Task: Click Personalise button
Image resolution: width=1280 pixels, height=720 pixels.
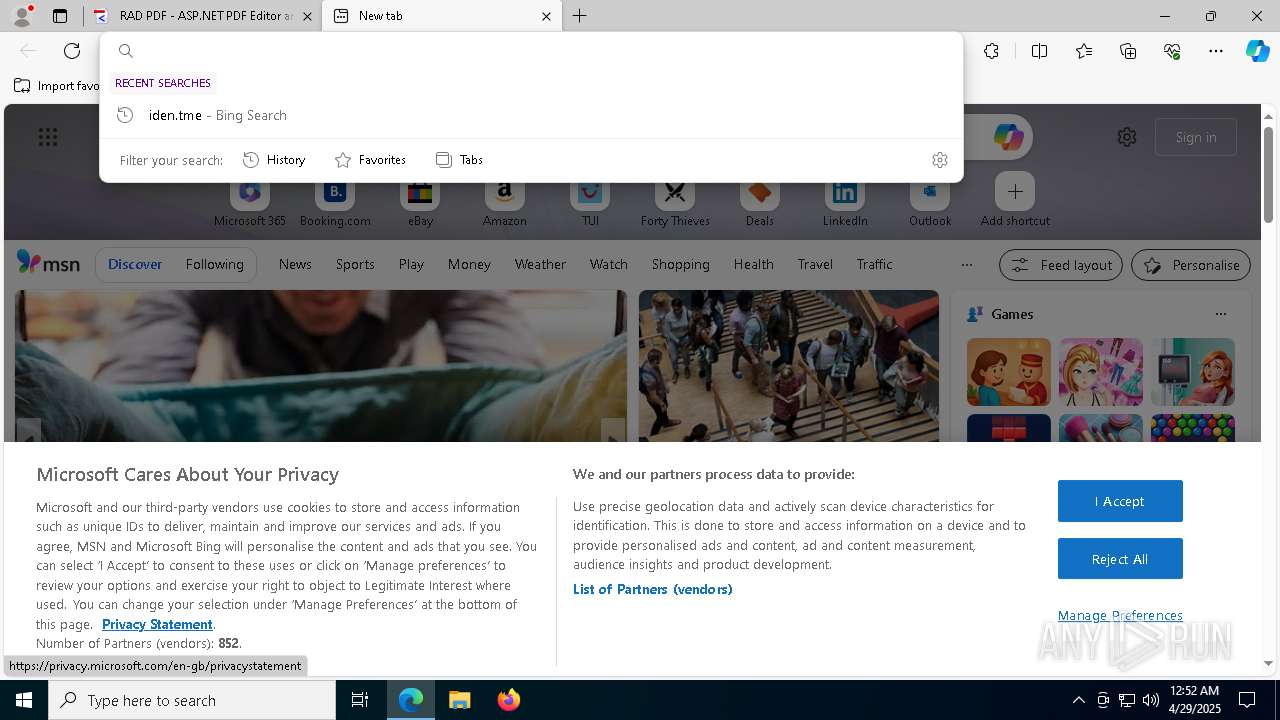Action: coord(1191,265)
